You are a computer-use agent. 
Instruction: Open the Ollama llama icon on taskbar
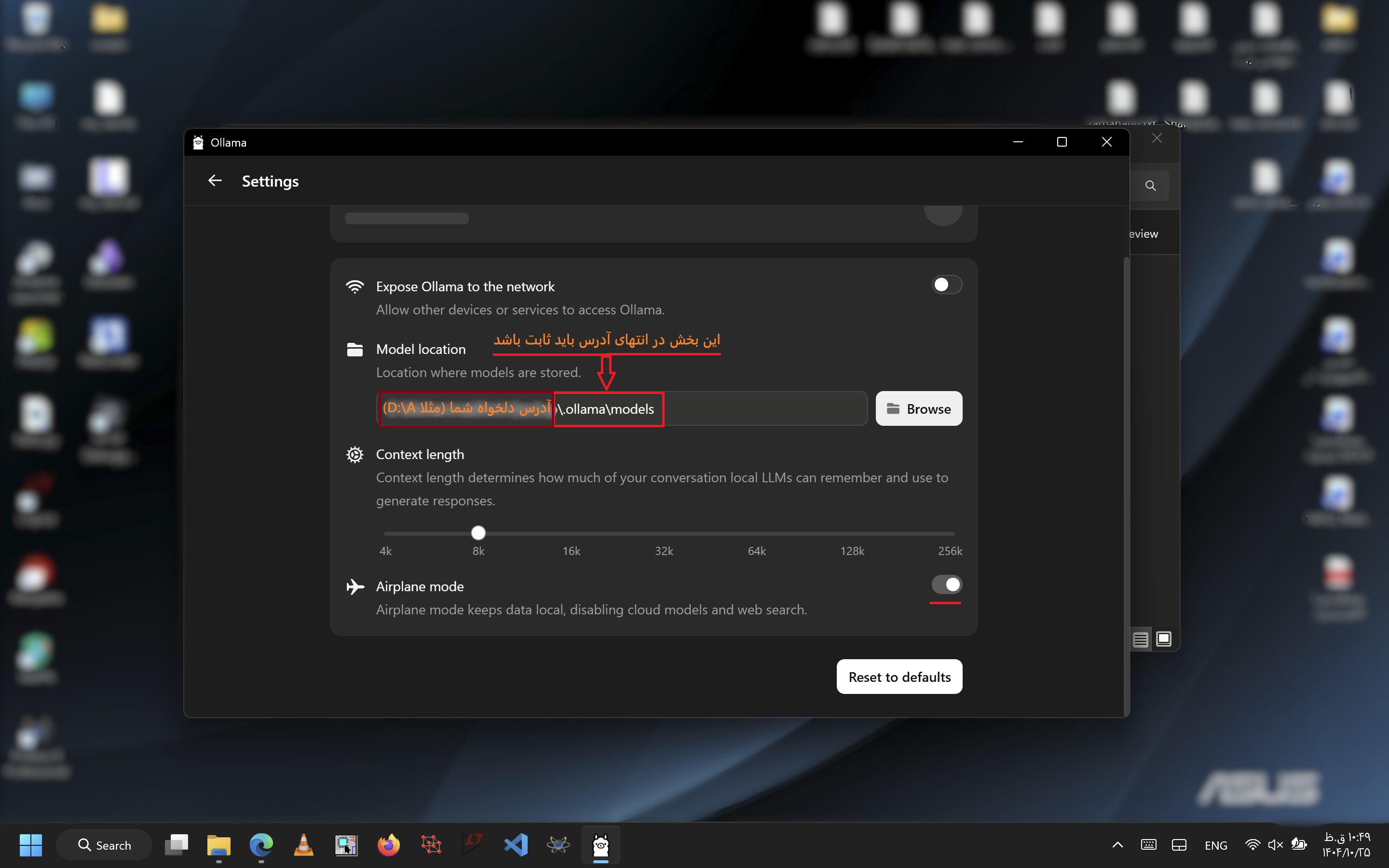600,844
